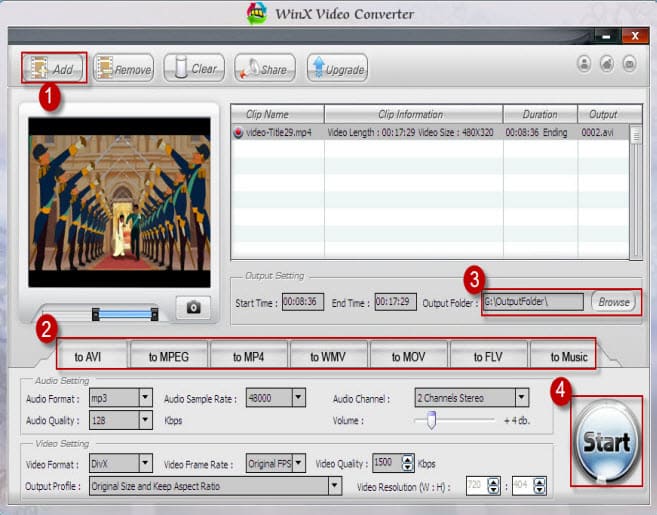Open the Share button
Screen dimensions: 657x515
(265, 68)
